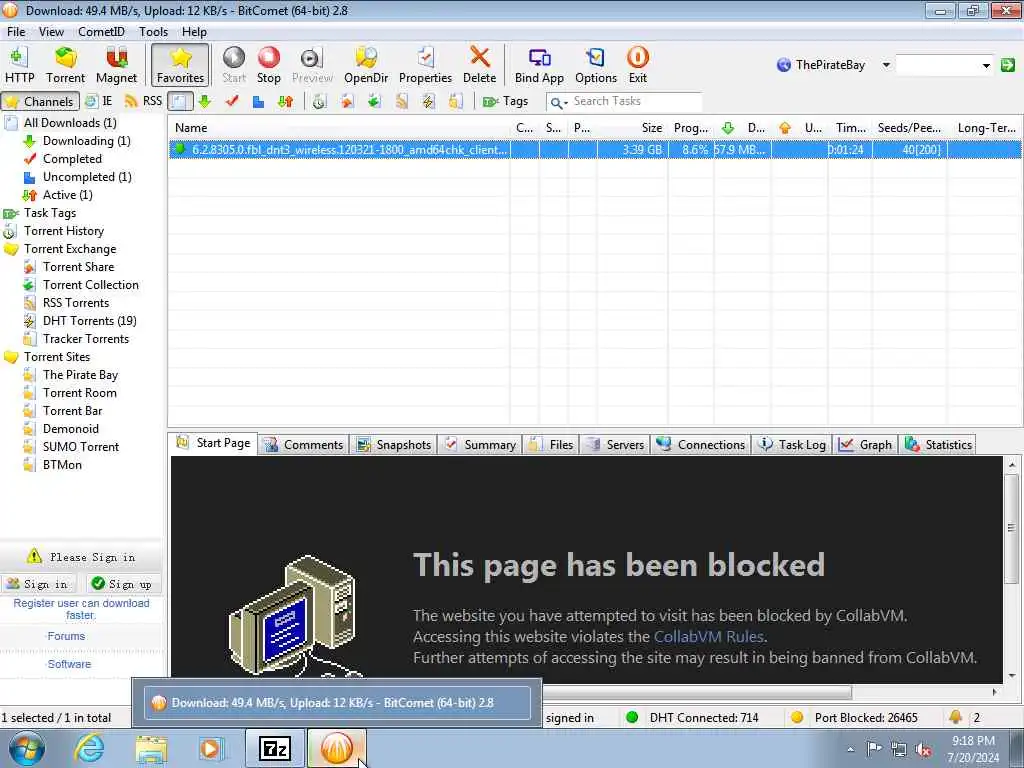Click the red Delete toolbar icon
Viewport: 1024px width, 768px height.
(479, 65)
